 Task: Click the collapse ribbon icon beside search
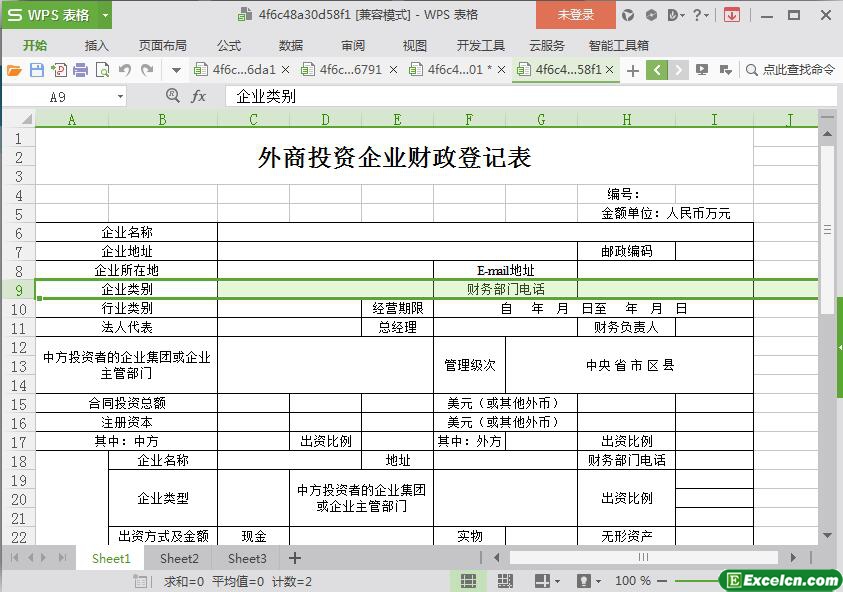(725, 70)
